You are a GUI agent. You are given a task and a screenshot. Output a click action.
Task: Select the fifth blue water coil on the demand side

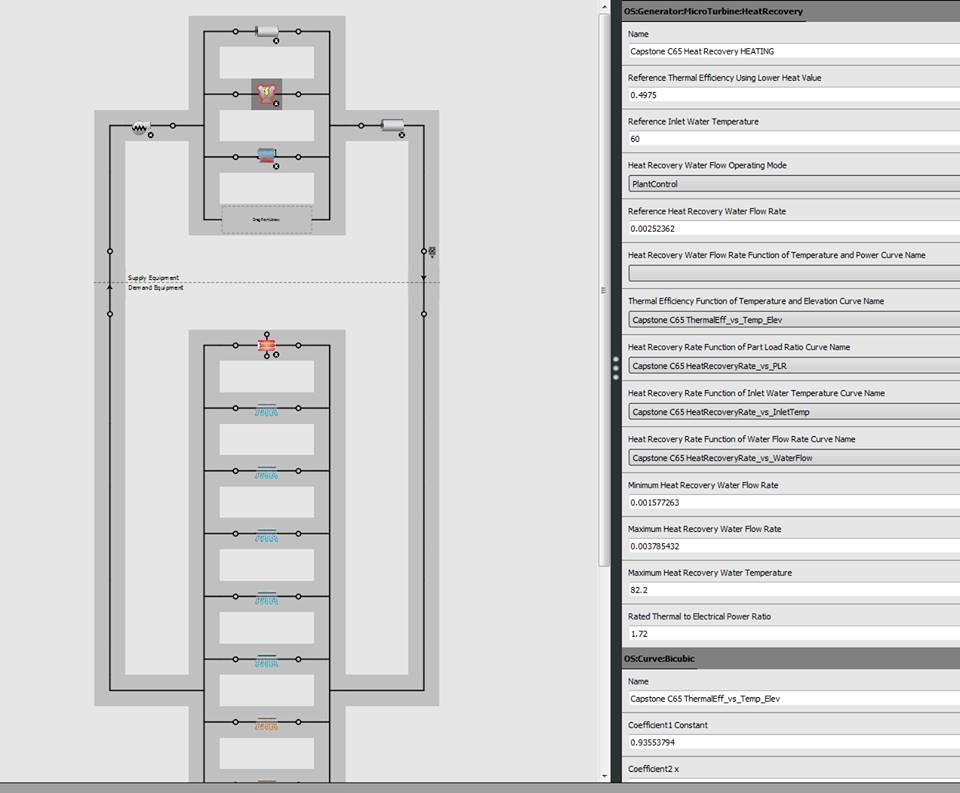[266, 661]
